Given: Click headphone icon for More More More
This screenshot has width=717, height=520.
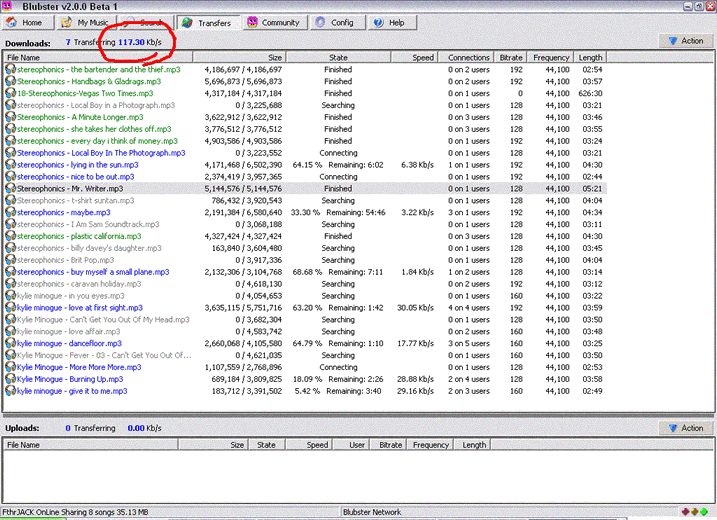Looking at the screenshot, I should click(x=10, y=367).
